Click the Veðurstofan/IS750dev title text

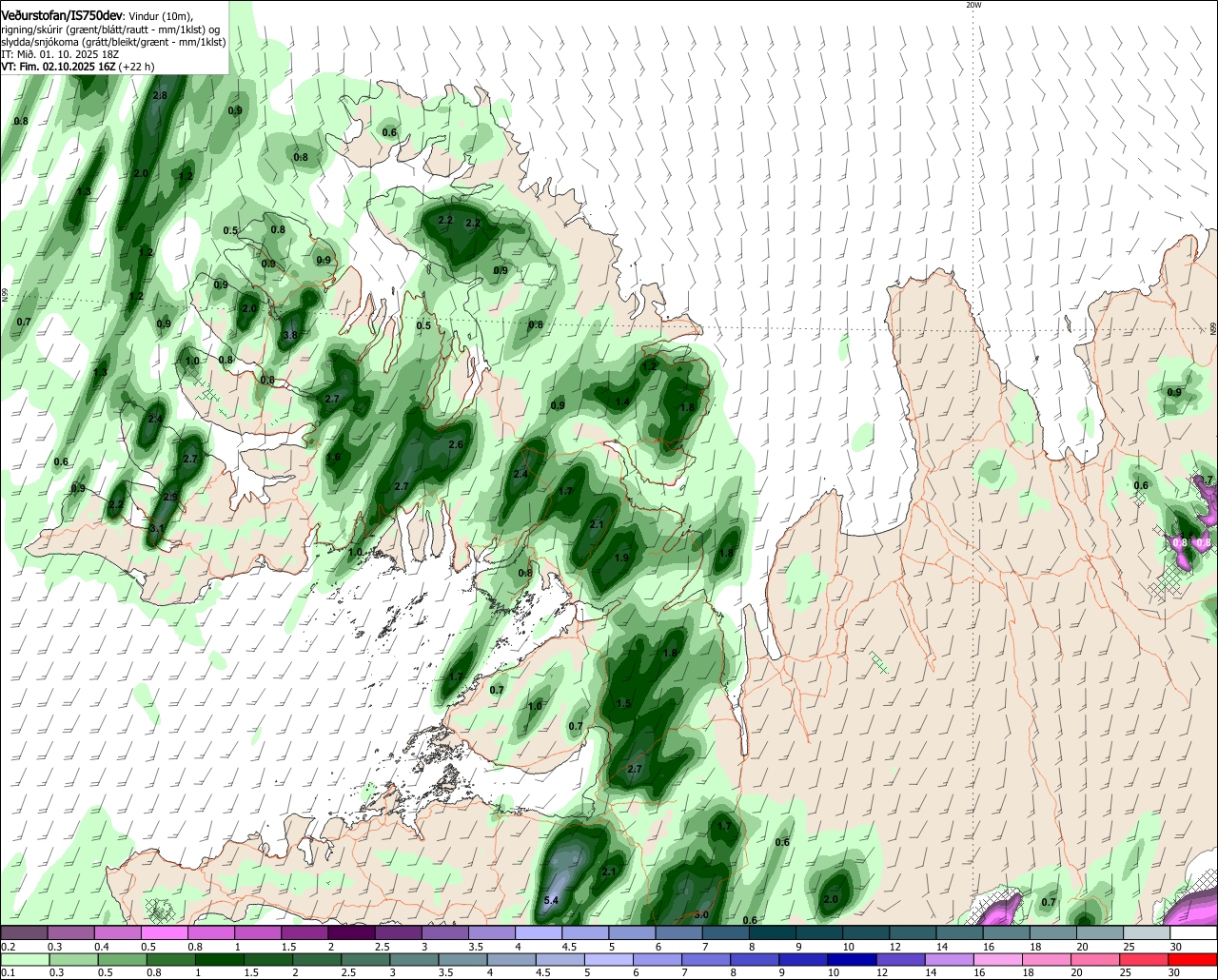(x=62, y=15)
